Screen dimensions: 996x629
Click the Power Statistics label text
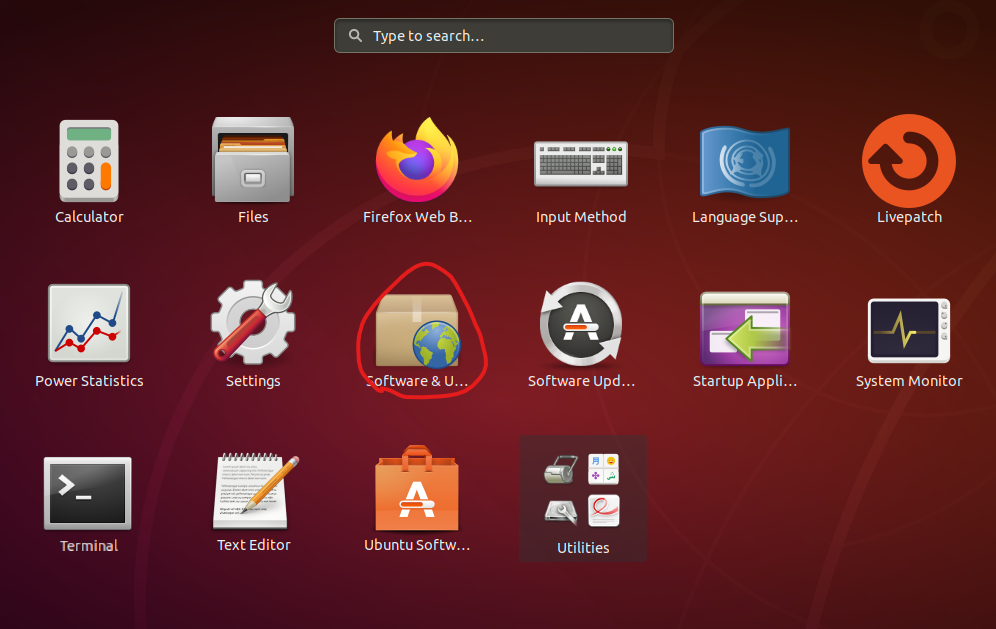point(89,381)
